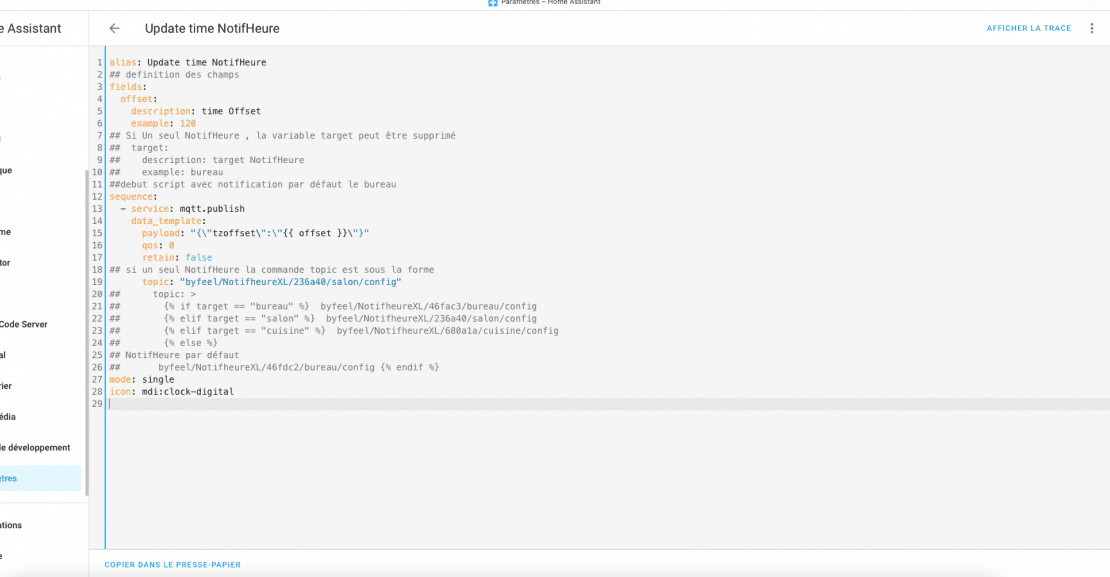The width and height of the screenshot is (1110, 577).
Task: Click the alias line in the editor
Action: pos(188,62)
